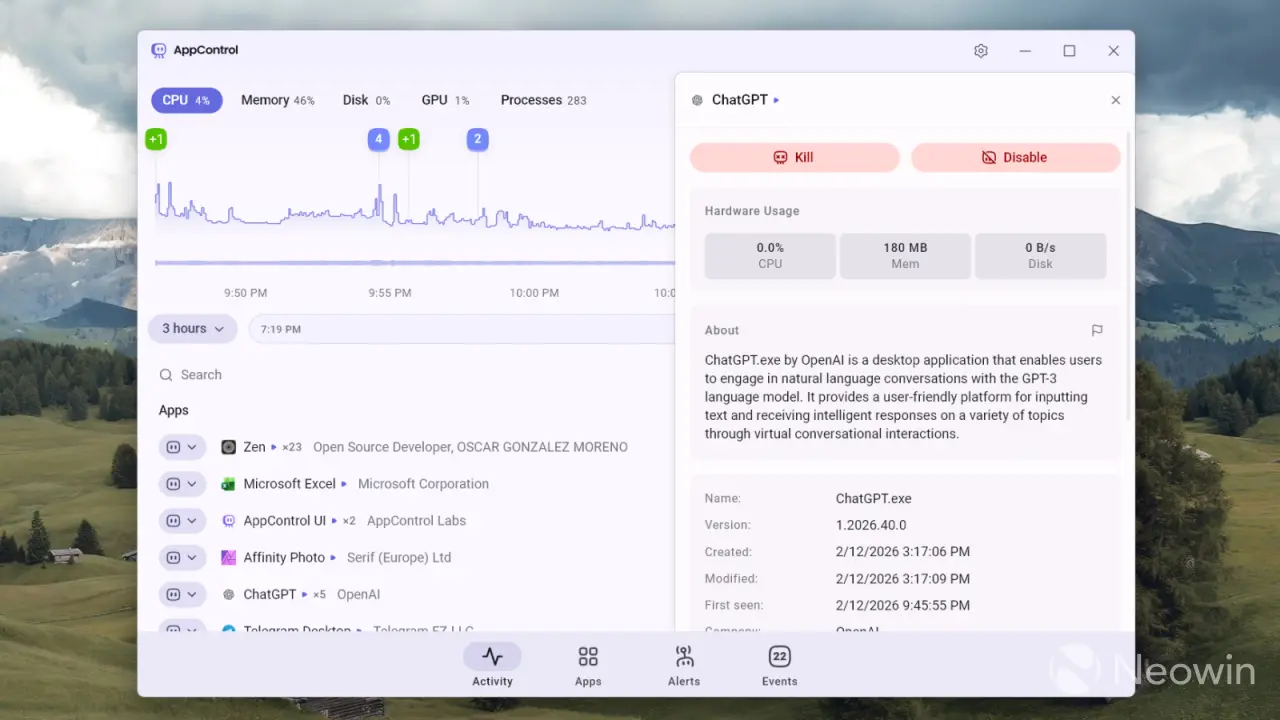Screen dimensions: 1280x720
Task: Switch to the Memory tab
Action: (x=264, y=100)
